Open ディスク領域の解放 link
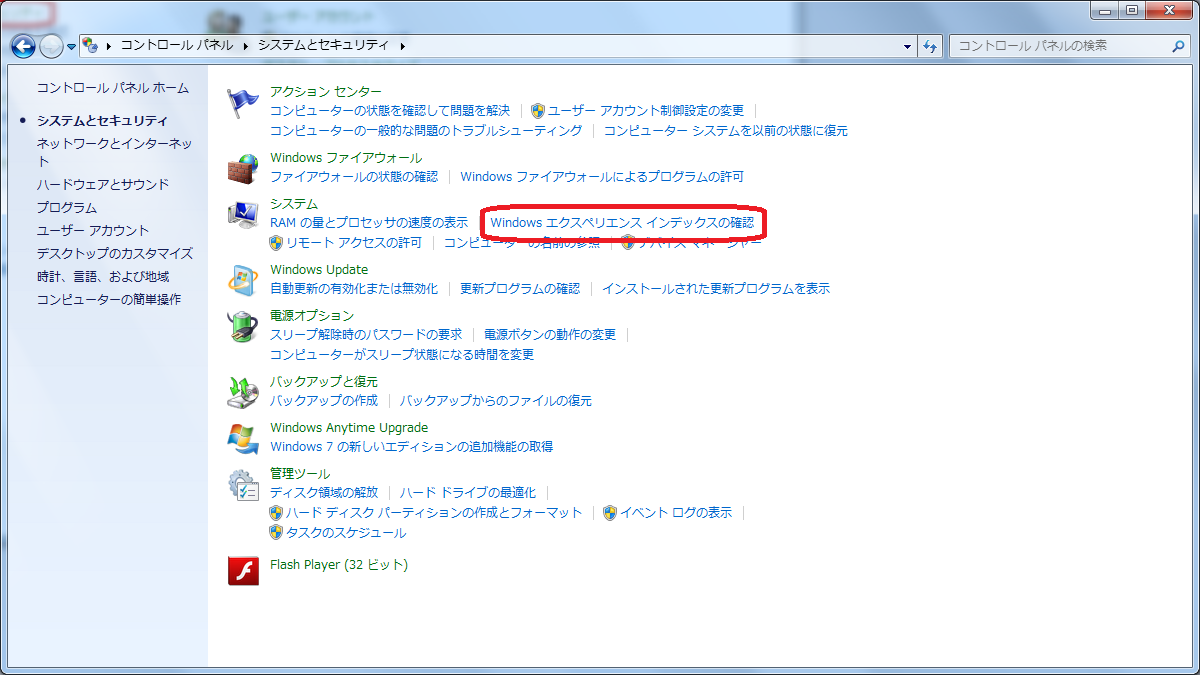 pyautogui.click(x=324, y=492)
